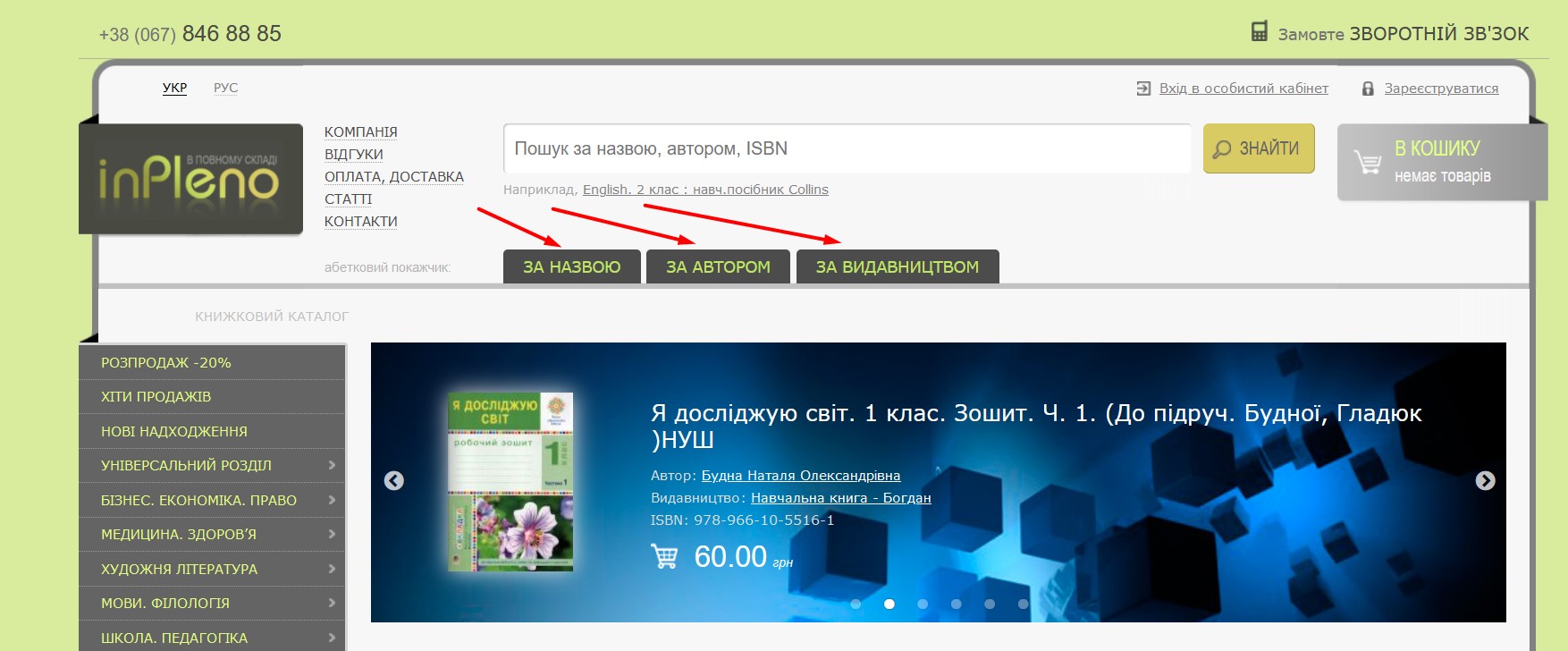The width and height of the screenshot is (1568, 651).
Task: Open the ВІДГУКИ reviews link
Action: tap(354, 154)
